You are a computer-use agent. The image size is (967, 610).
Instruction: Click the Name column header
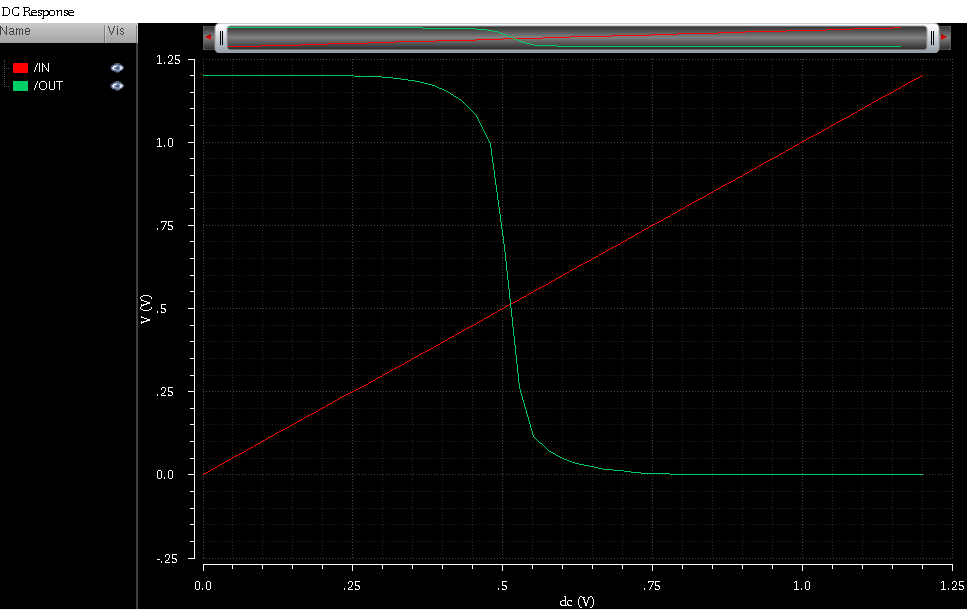[x=52, y=32]
